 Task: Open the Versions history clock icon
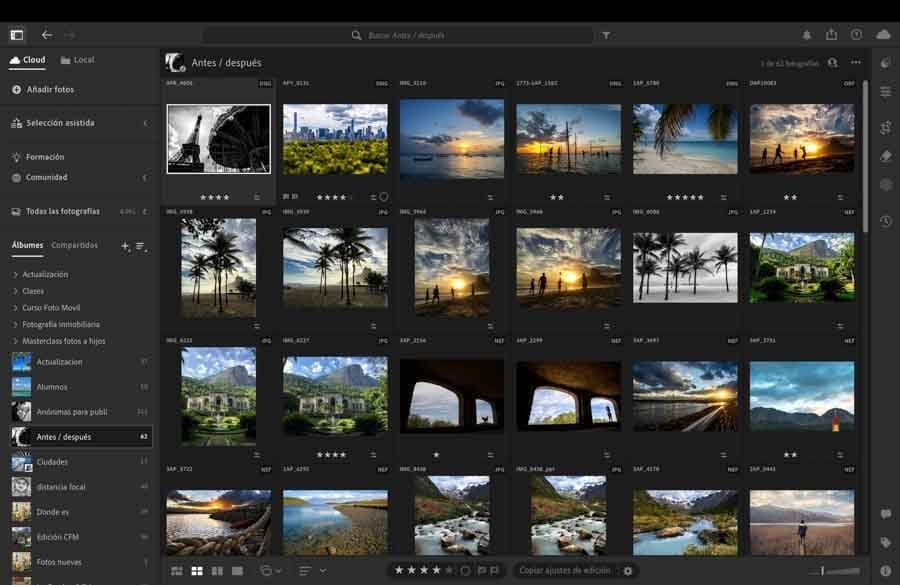coord(885,221)
